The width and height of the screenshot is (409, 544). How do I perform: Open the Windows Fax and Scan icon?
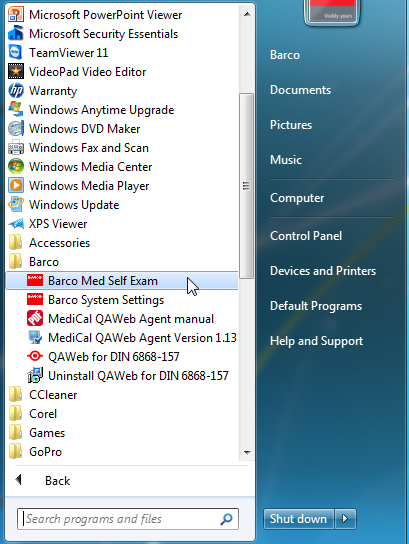tap(16, 148)
